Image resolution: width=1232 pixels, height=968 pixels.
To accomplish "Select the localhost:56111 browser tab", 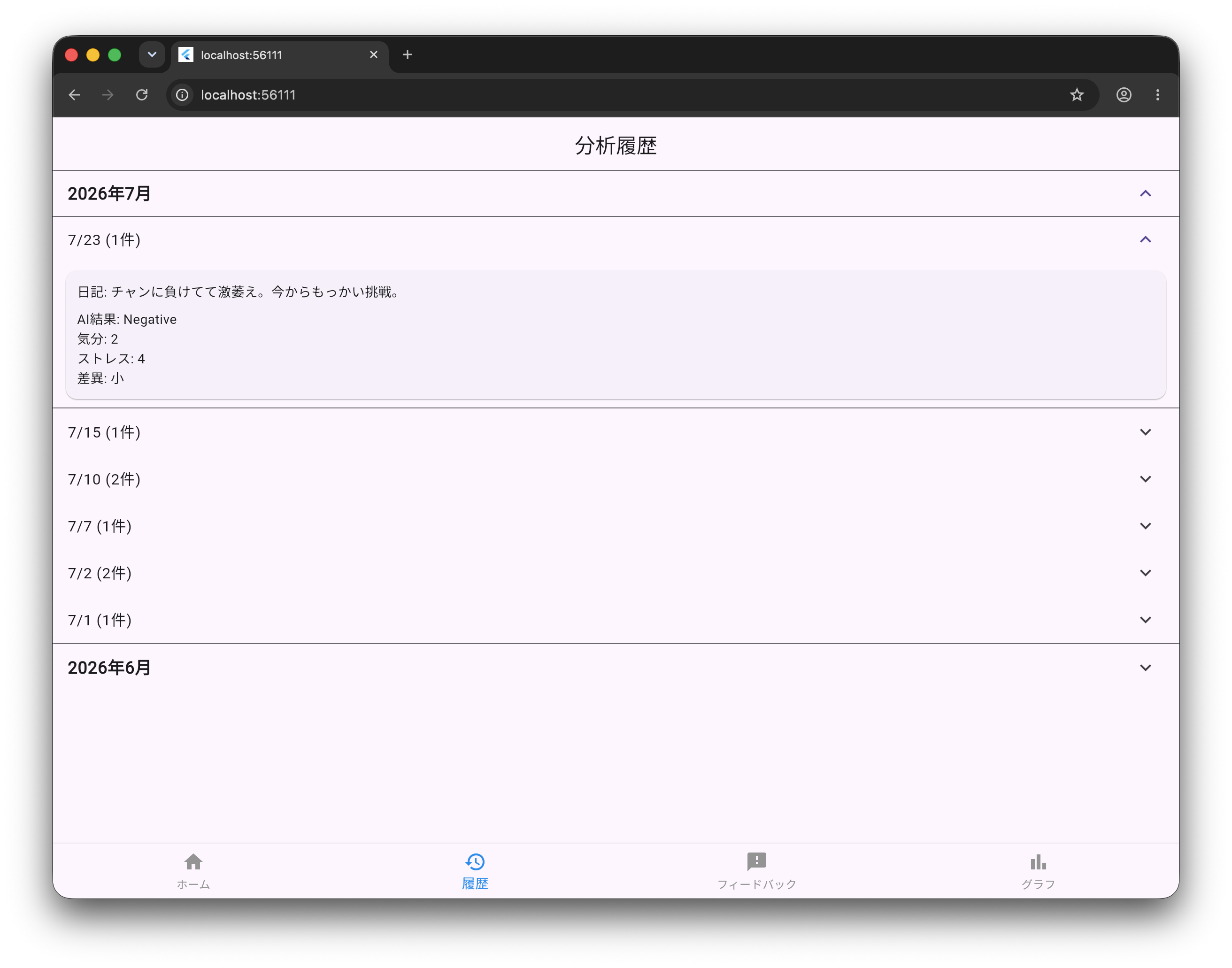I will click(280, 55).
